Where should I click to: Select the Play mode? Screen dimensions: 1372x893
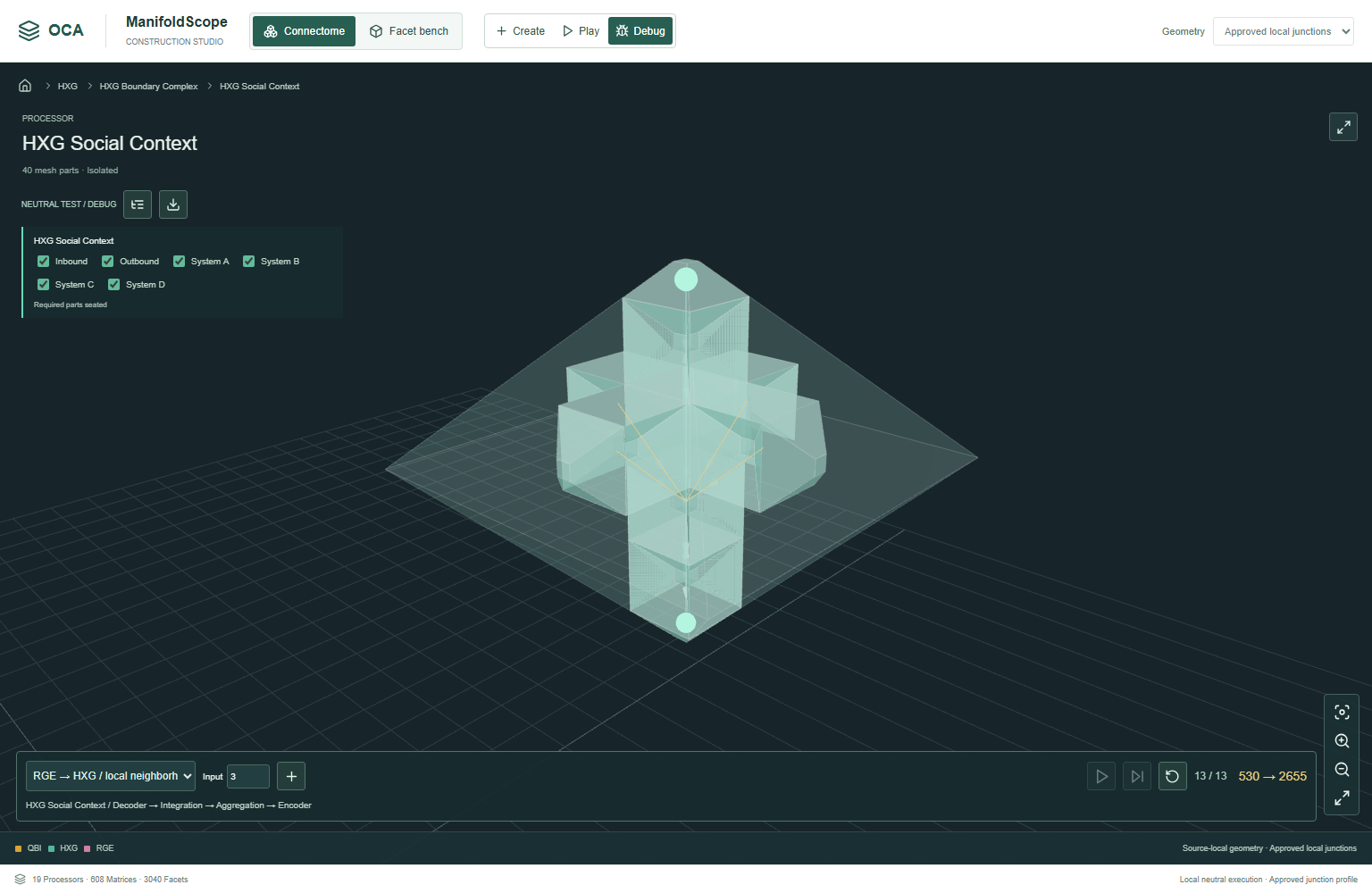coord(581,31)
